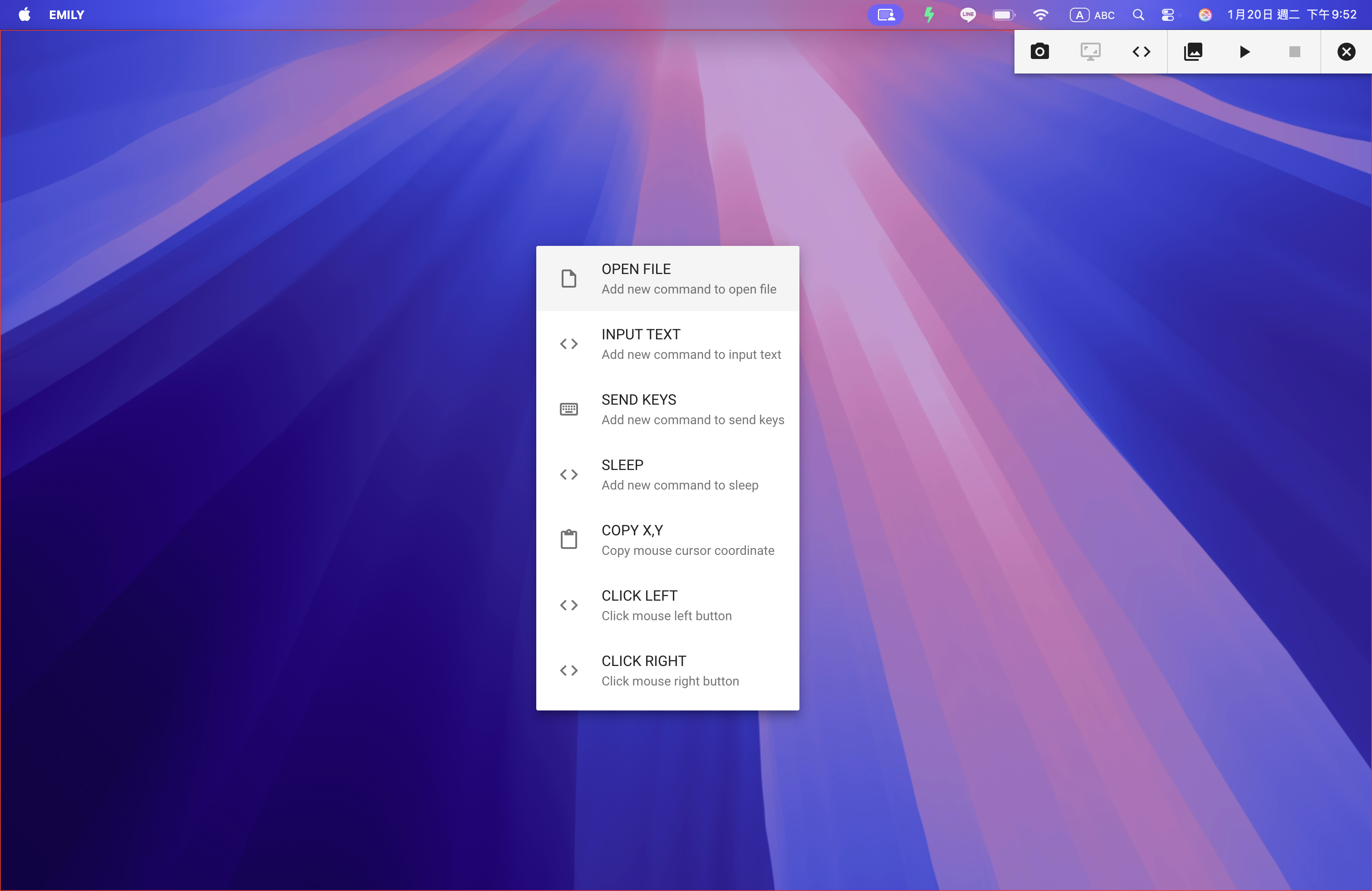Image resolution: width=1372 pixels, height=891 pixels.
Task: Click the Wi-Fi status icon
Action: tap(1040, 15)
